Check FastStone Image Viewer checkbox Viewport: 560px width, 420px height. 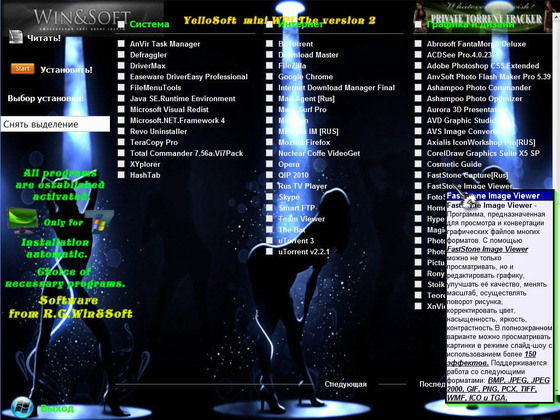(x=418, y=186)
